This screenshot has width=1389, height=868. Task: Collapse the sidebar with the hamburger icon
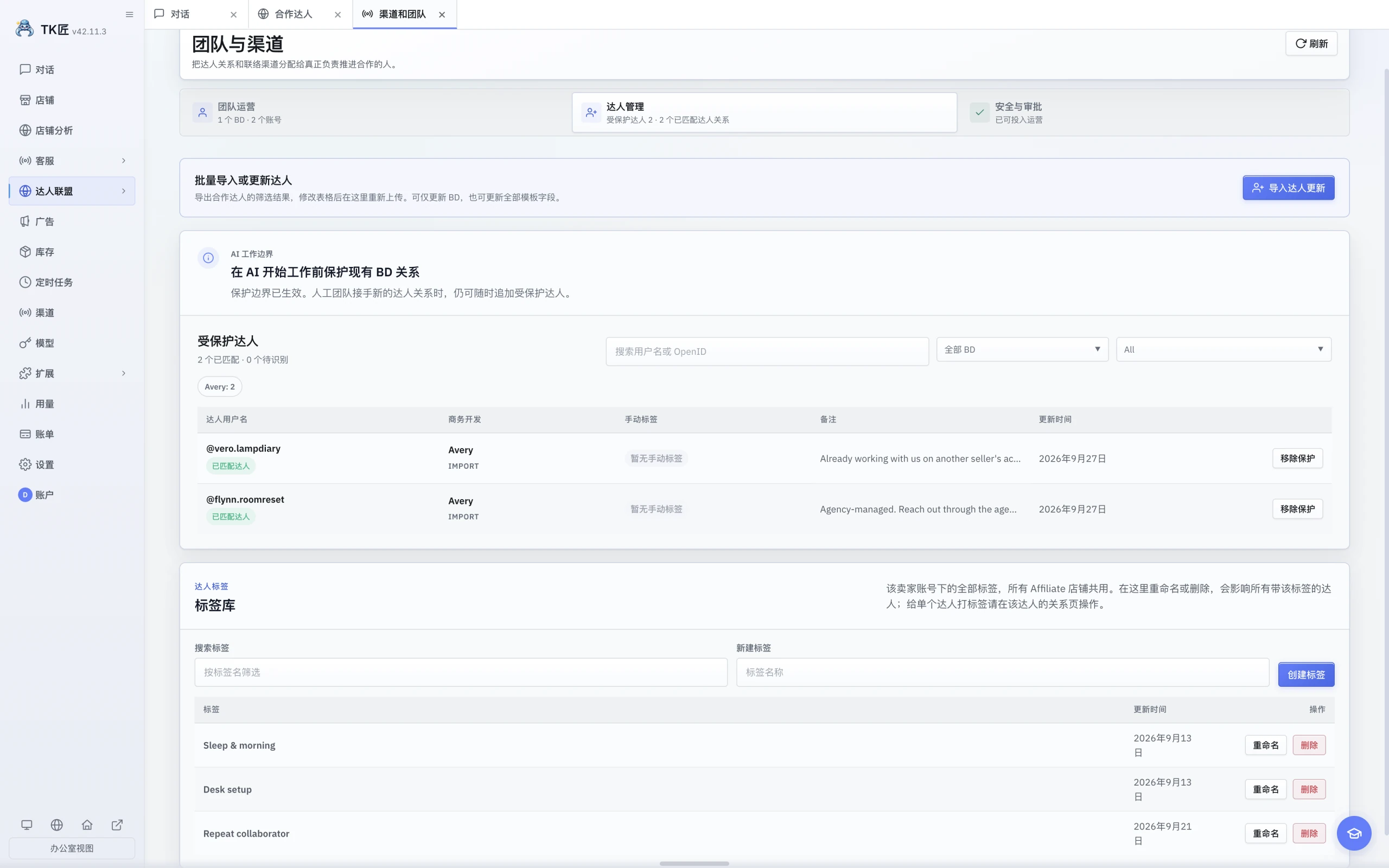pyautogui.click(x=129, y=14)
